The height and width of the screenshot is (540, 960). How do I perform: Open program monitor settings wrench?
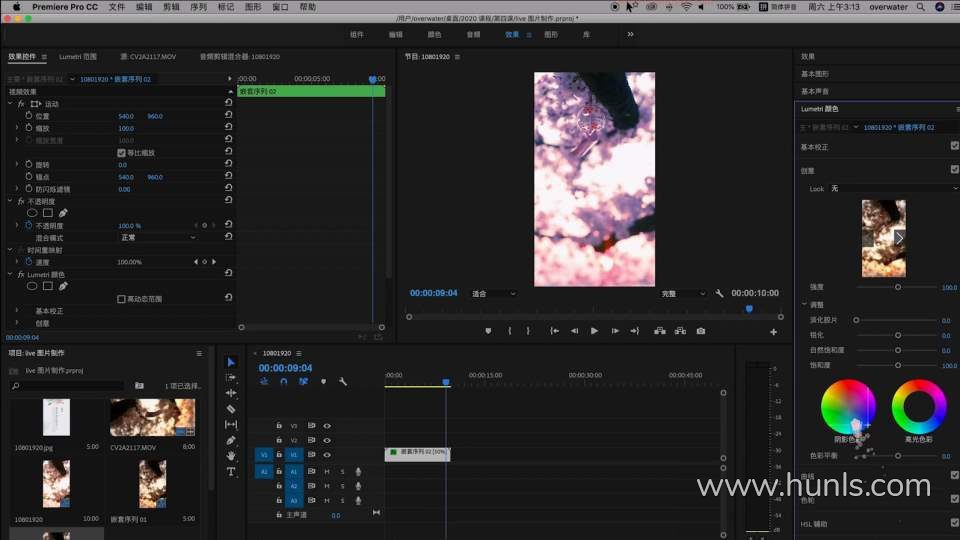point(719,293)
